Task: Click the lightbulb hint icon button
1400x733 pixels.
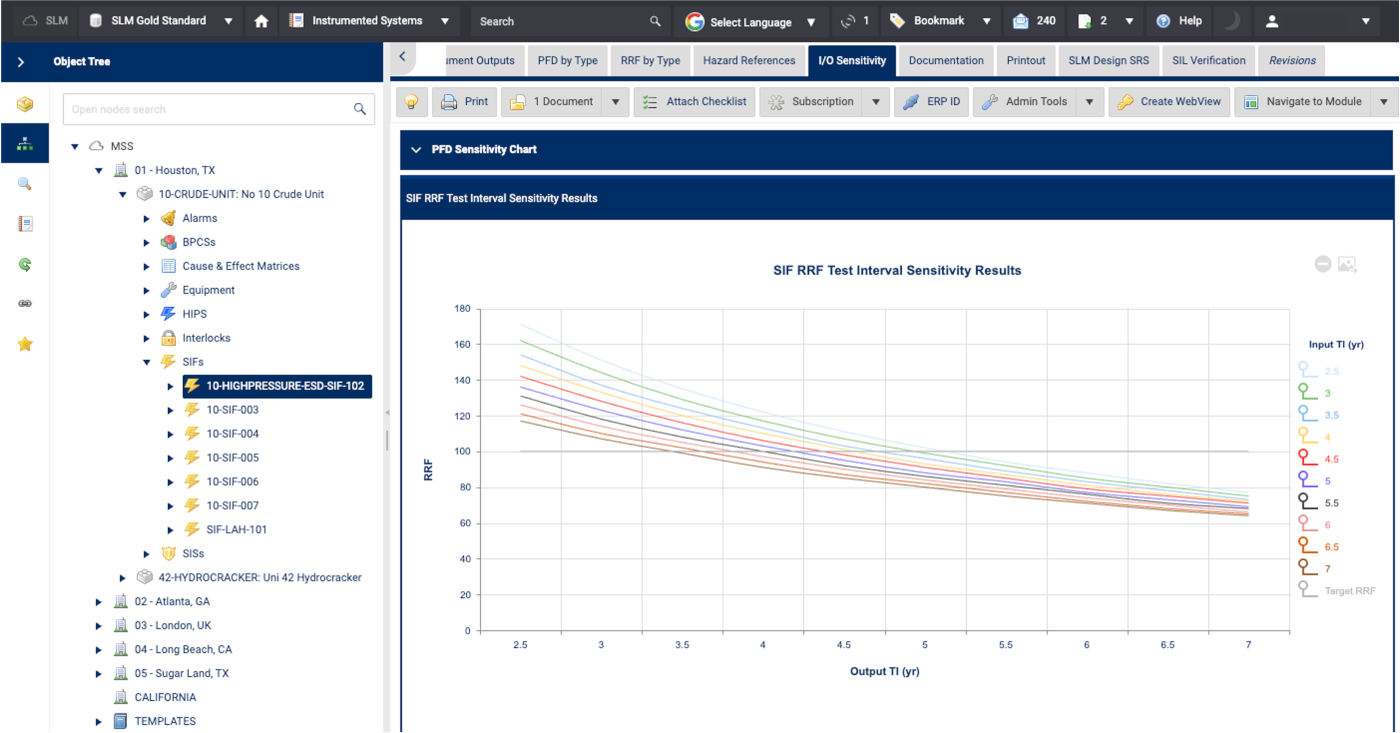Action: (412, 102)
